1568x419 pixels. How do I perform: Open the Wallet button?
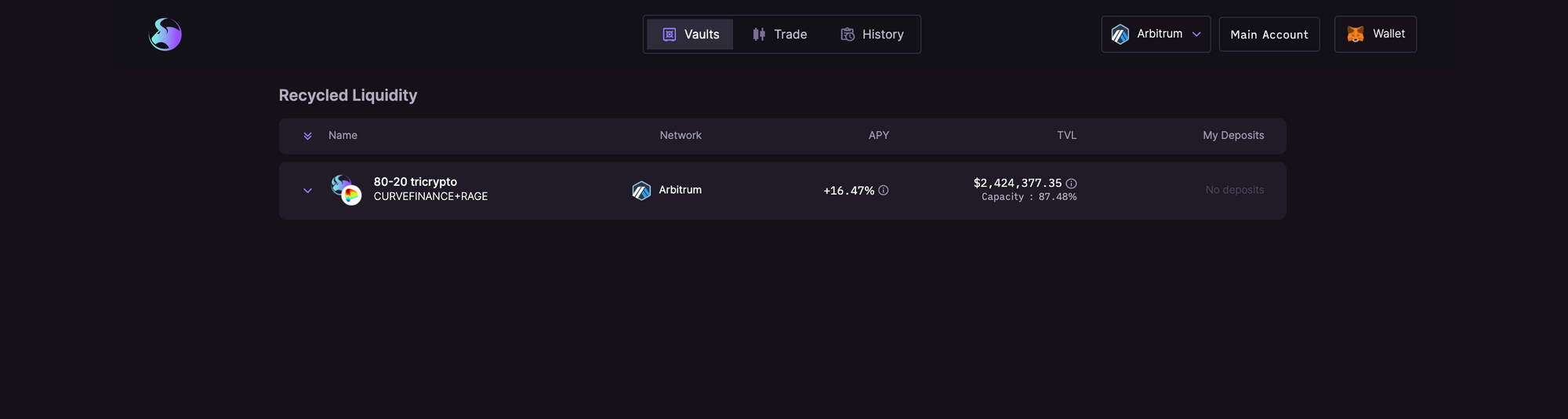1375,35
